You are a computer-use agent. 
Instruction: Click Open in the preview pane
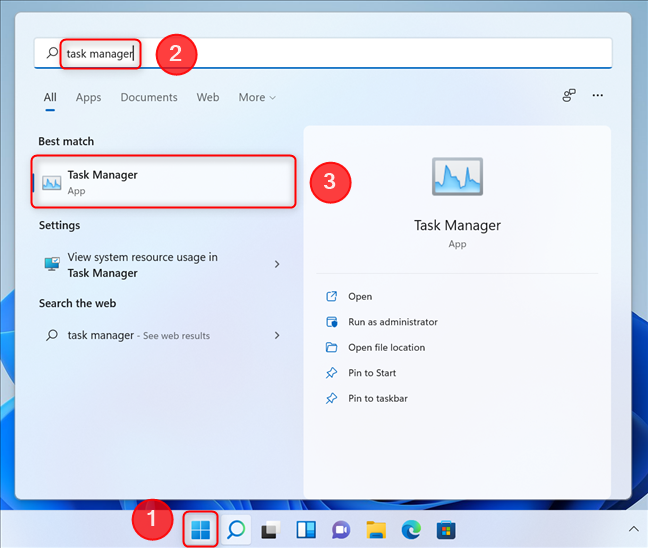coord(360,297)
